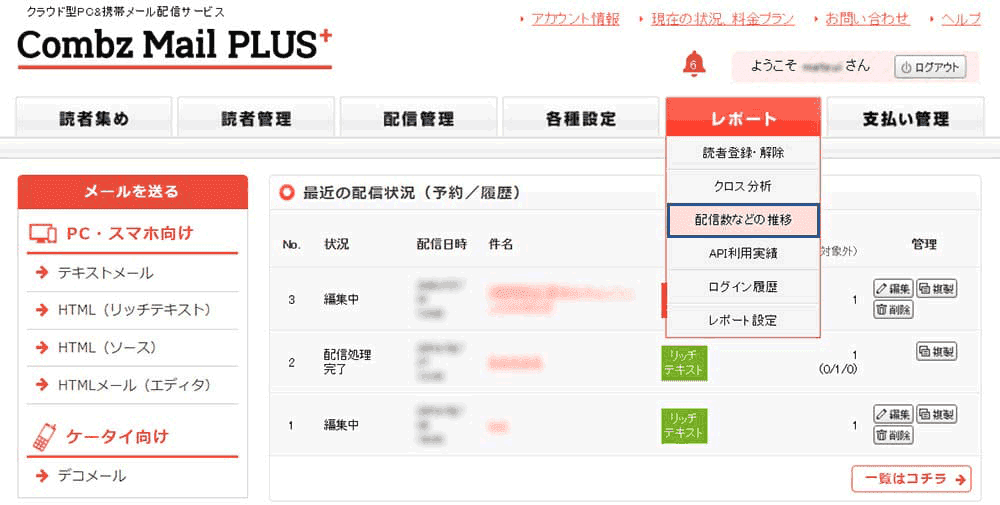Choose クロス分析 from the report menu
1000x505 pixels.
coord(743,186)
